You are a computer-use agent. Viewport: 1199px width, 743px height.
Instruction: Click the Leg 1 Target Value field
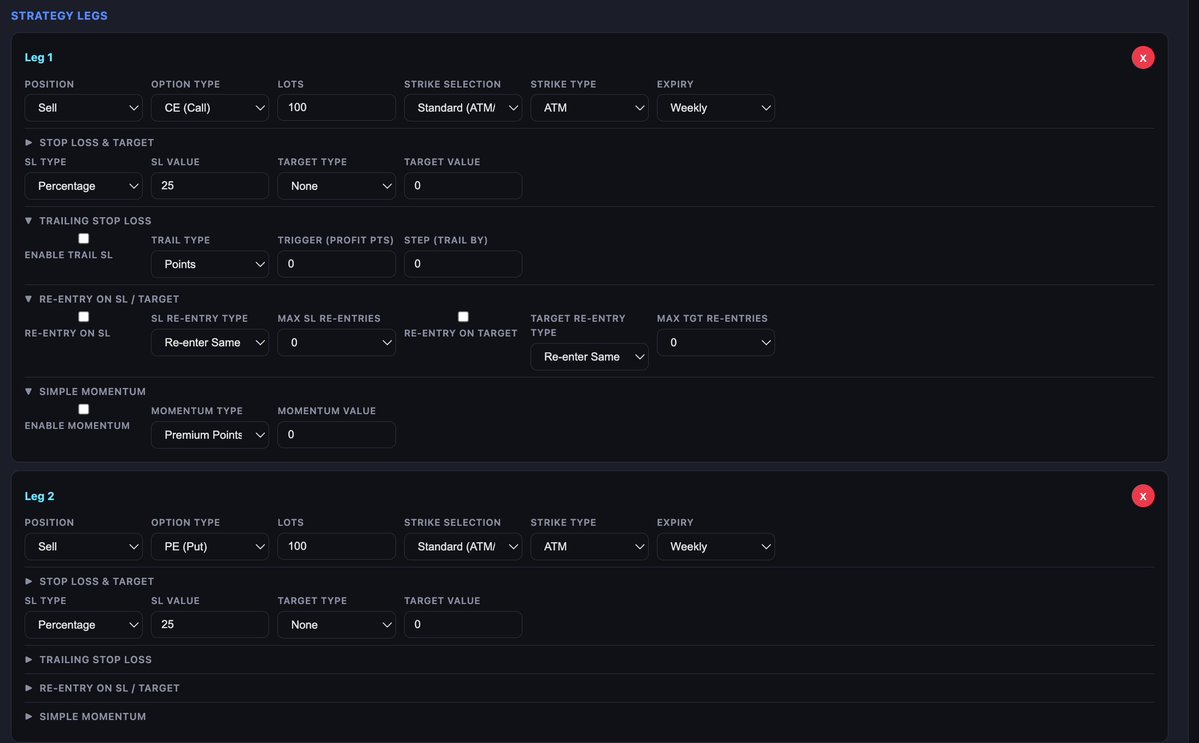[463, 186]
